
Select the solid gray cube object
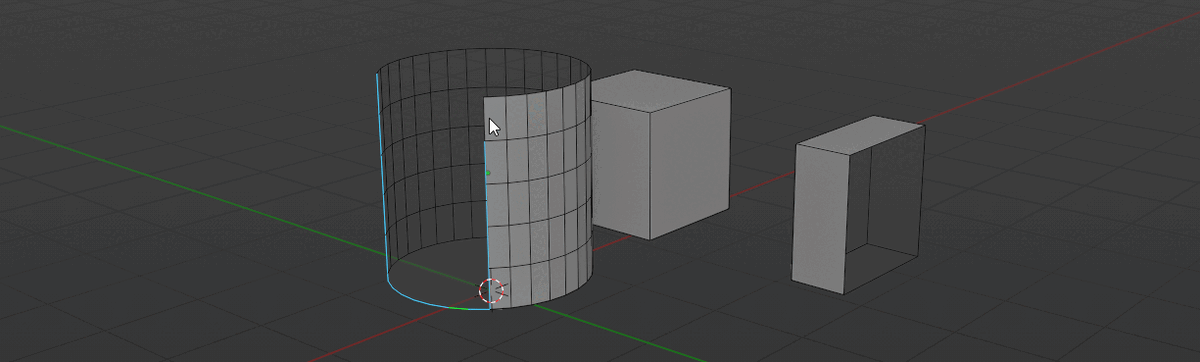[660, 155]
